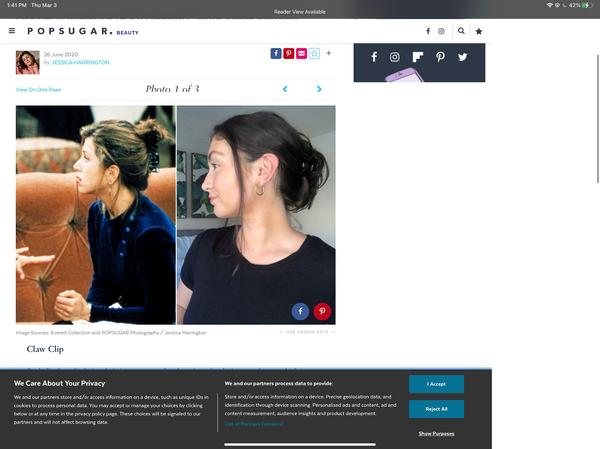Image resolution: width=600 pixels, height=449 pixels.
Task: Open the hamburger navigation menu
Action: coord(12,31)
